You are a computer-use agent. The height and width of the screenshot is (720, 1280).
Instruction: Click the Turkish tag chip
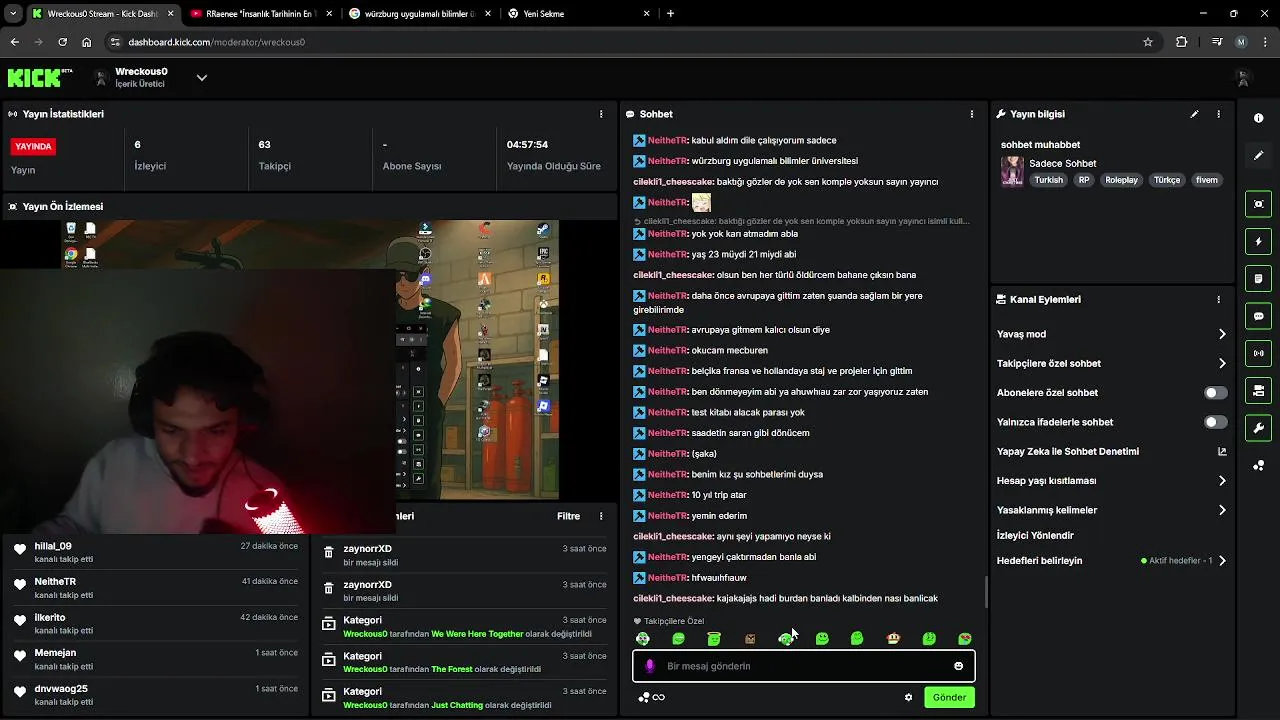click(1048, 180)
